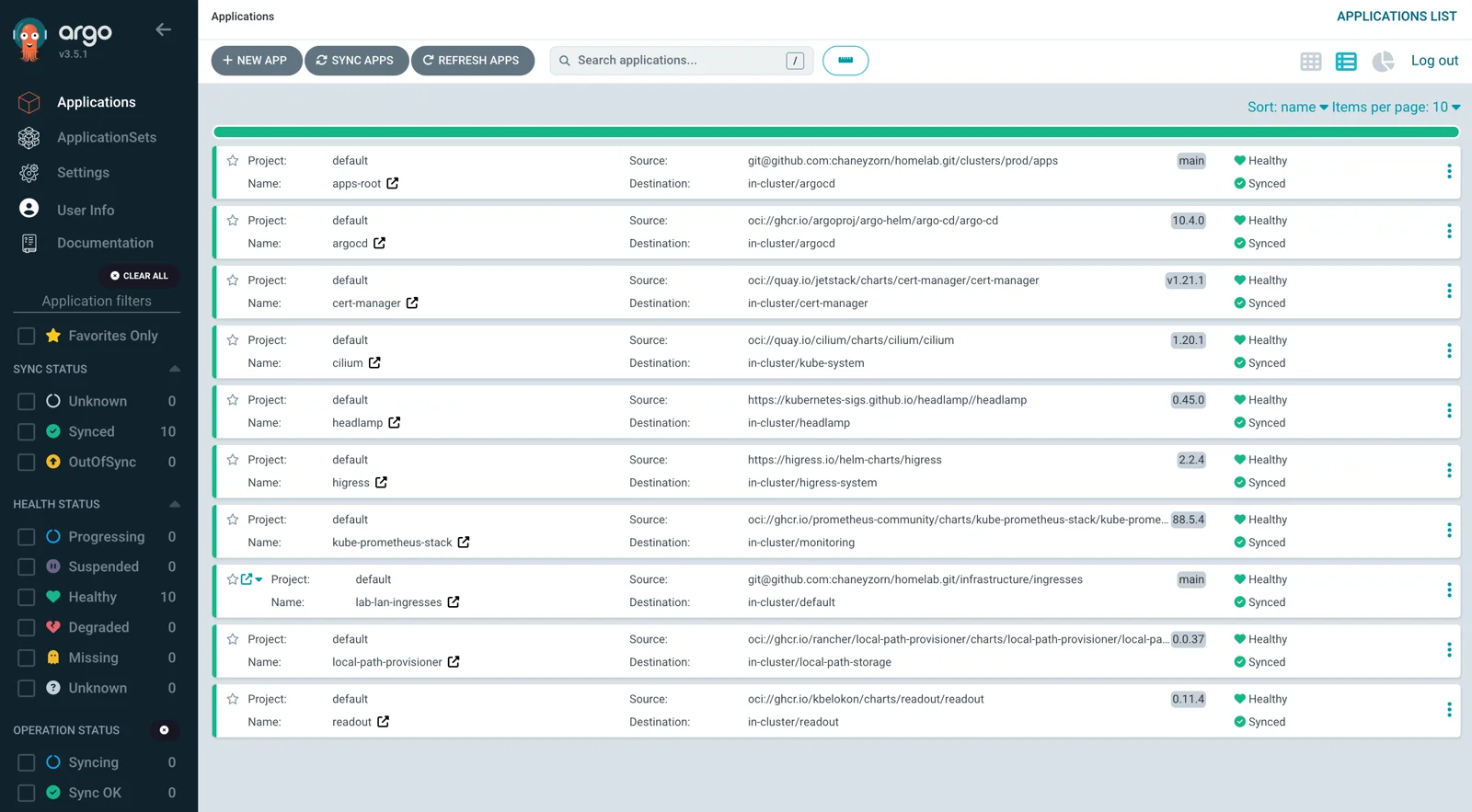The image size is (1472, 812).
Task: Click the green health status bar
Action: click(x=835, y=132)
